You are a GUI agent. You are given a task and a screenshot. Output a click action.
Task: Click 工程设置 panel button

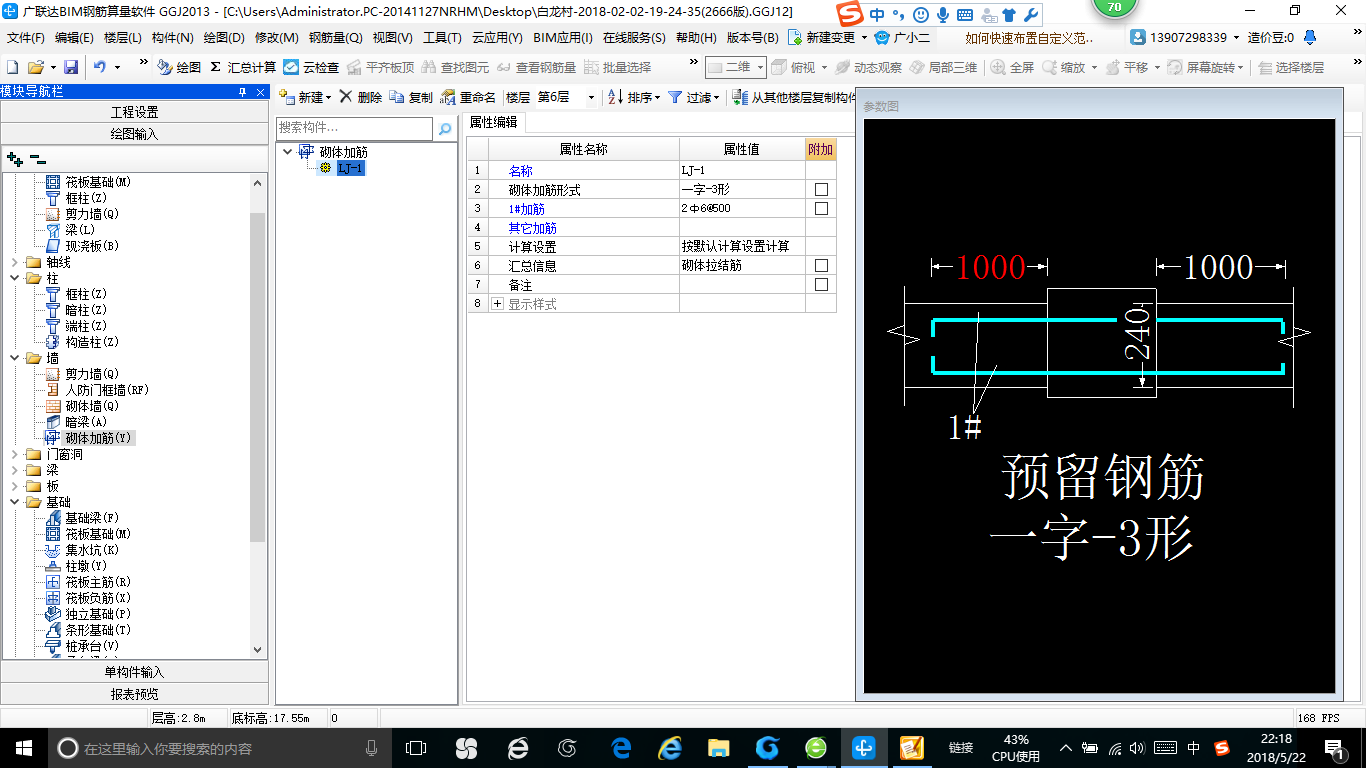(x=134, y=112)
